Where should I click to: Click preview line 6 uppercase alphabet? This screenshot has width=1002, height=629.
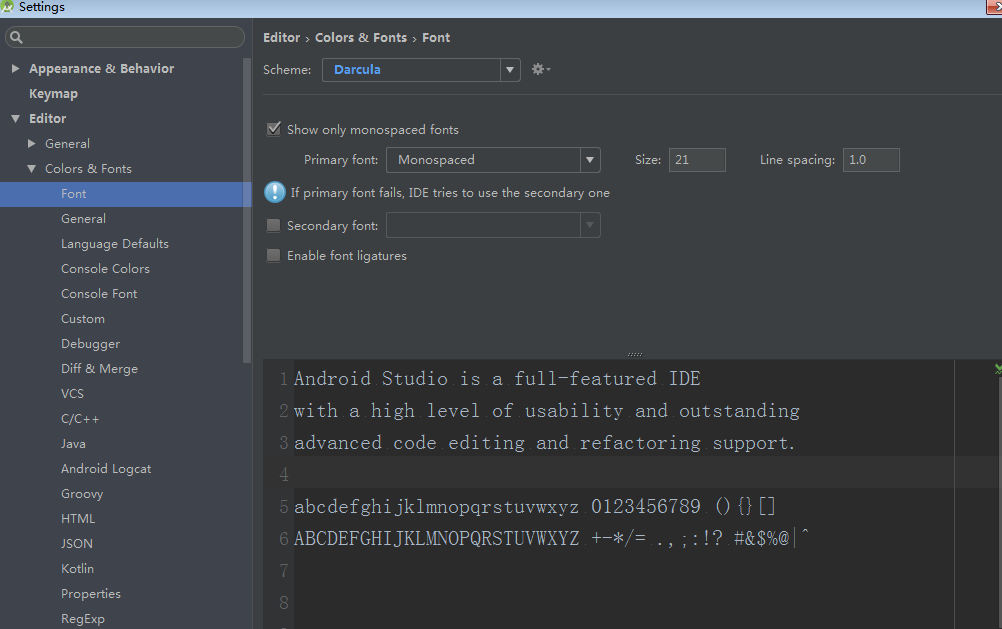pos(436,538)
